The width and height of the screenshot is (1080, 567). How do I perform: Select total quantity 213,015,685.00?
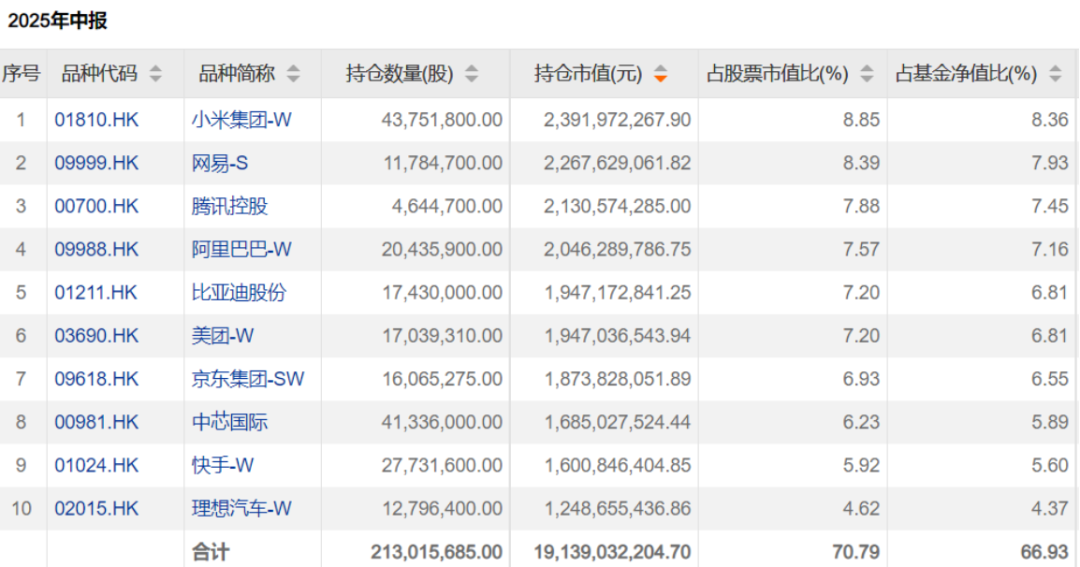(437, 552)
